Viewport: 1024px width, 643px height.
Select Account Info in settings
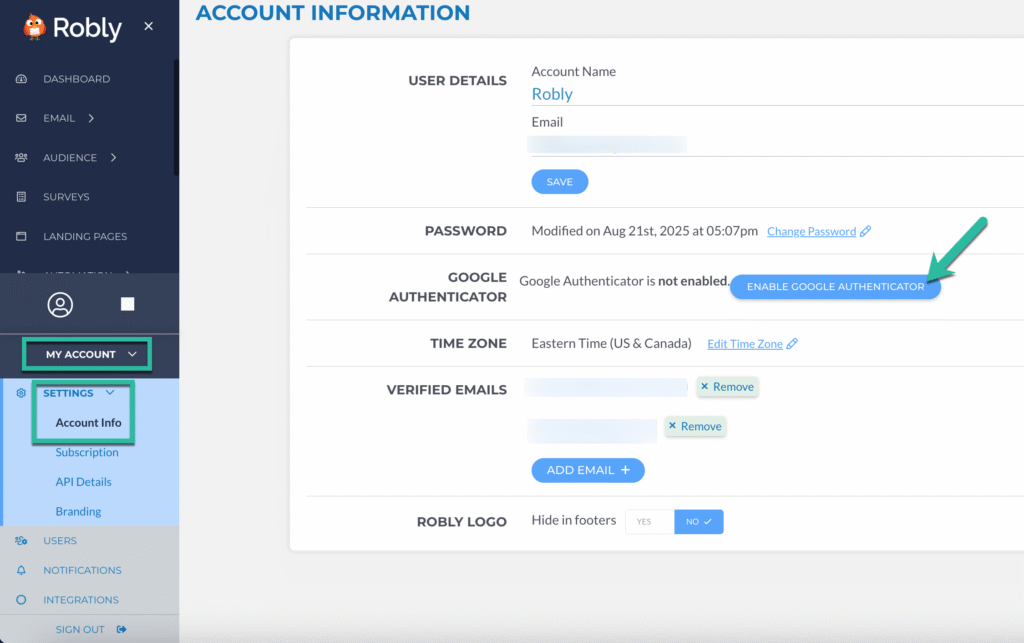click(88, 423)
